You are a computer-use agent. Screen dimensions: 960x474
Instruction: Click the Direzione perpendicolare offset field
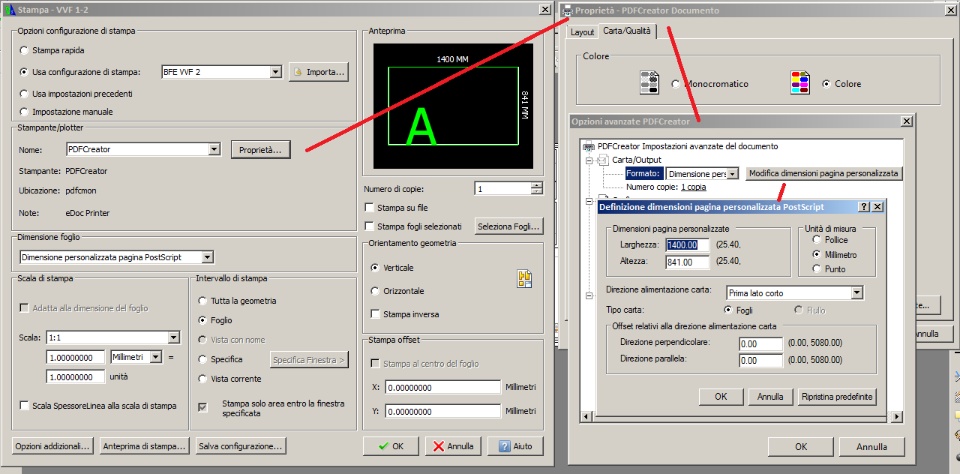(761, 344)
